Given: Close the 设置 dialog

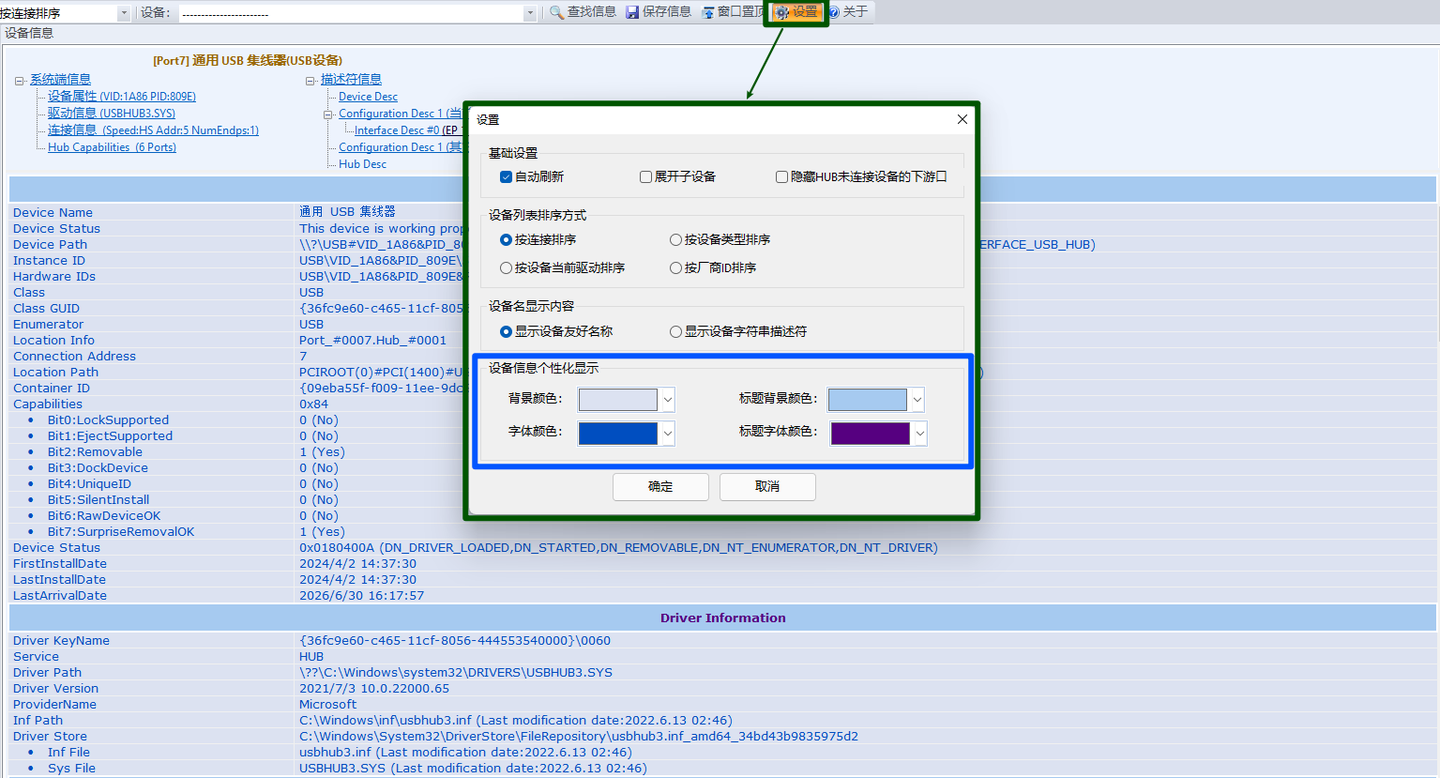Looking at the screenshot, I should [x=962, y=119].
